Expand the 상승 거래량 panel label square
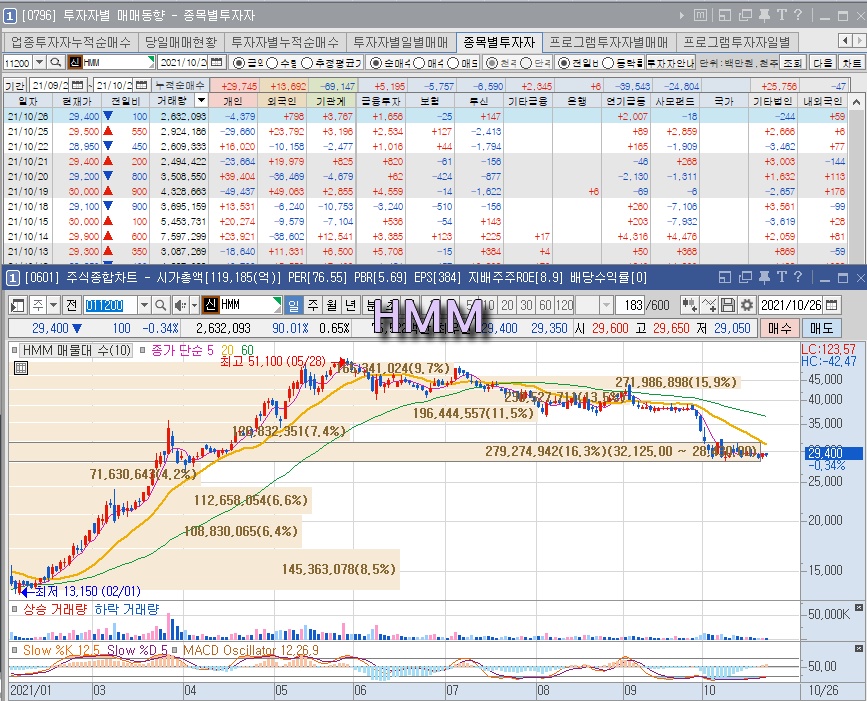Viewport: 867px width, 701px height. (x=15, y=609)
